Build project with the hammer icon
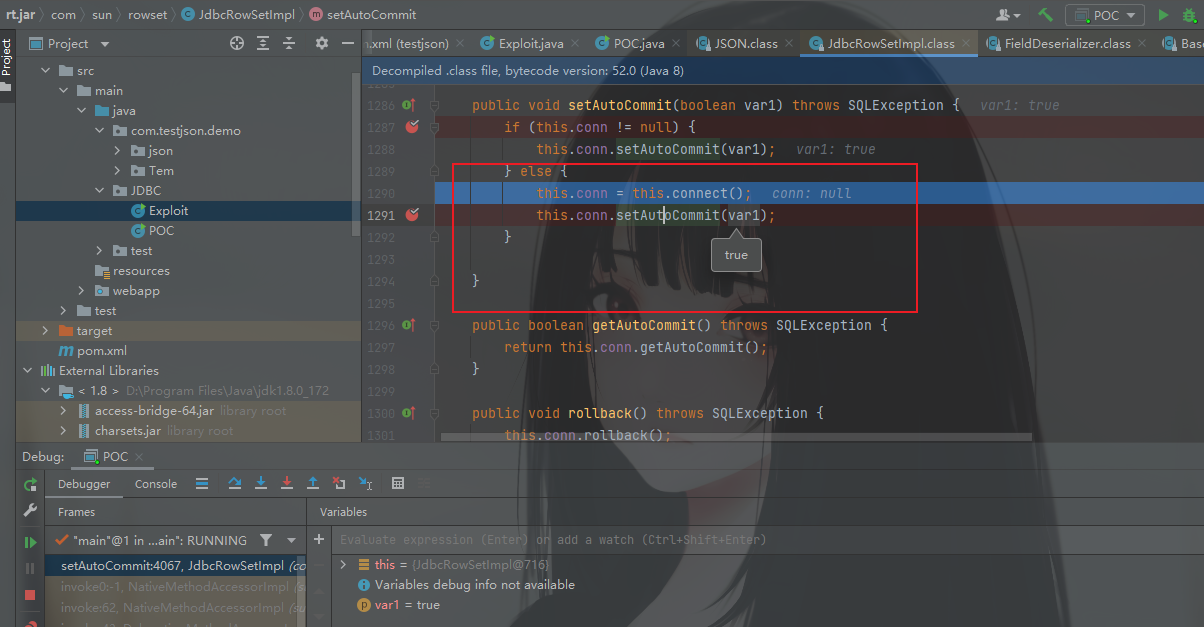 (1045, 15)
